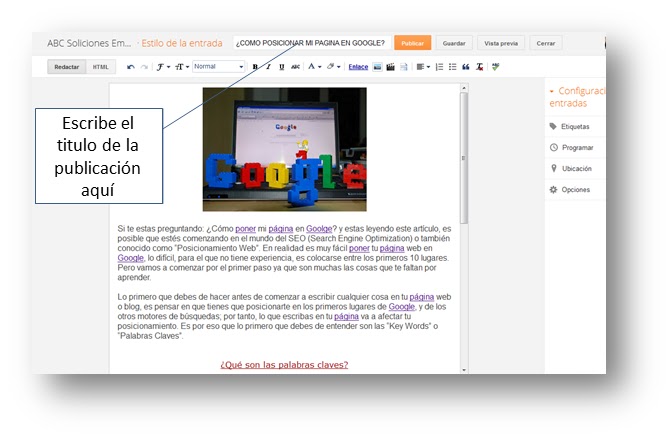Image resolution: width=671 pixels, height=439 pixels.
Task: Click the Etiquetas tag icon
Action: 553,126
